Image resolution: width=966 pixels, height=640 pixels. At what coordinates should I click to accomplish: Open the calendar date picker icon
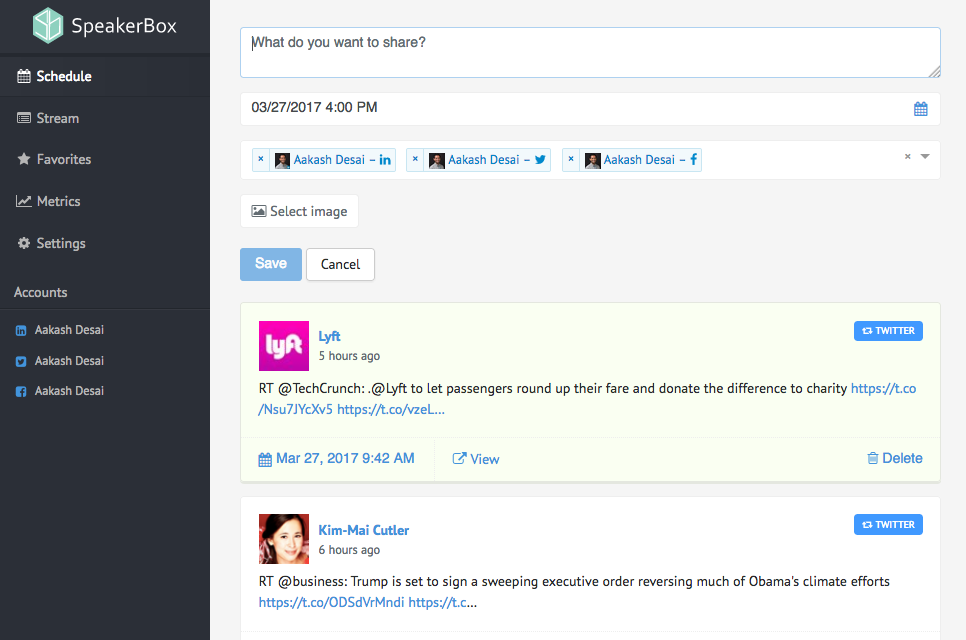tap(920, 109)
